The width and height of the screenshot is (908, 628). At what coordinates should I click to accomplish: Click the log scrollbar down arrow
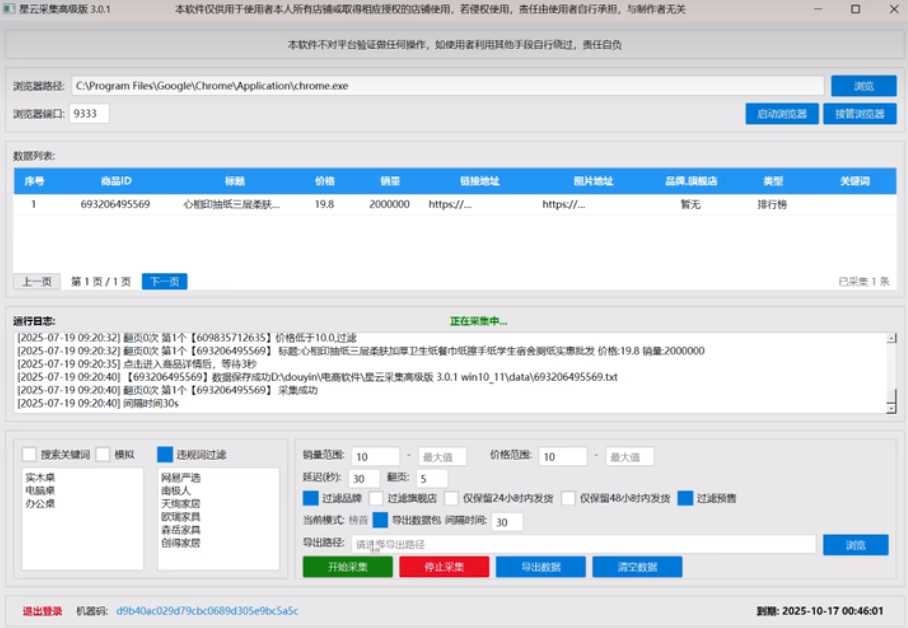(891, 406)
